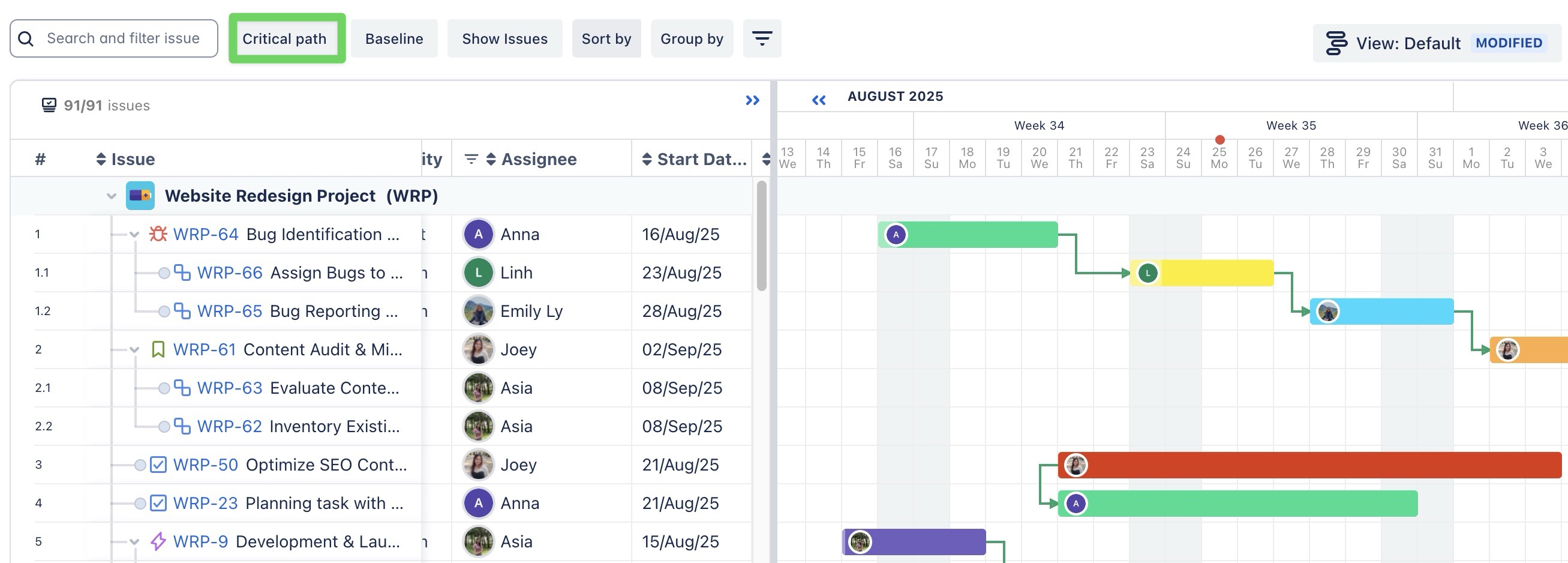Open the WRP-23 issue link
The height and width of the screenshot is (563, 1568).
(205, 503)
